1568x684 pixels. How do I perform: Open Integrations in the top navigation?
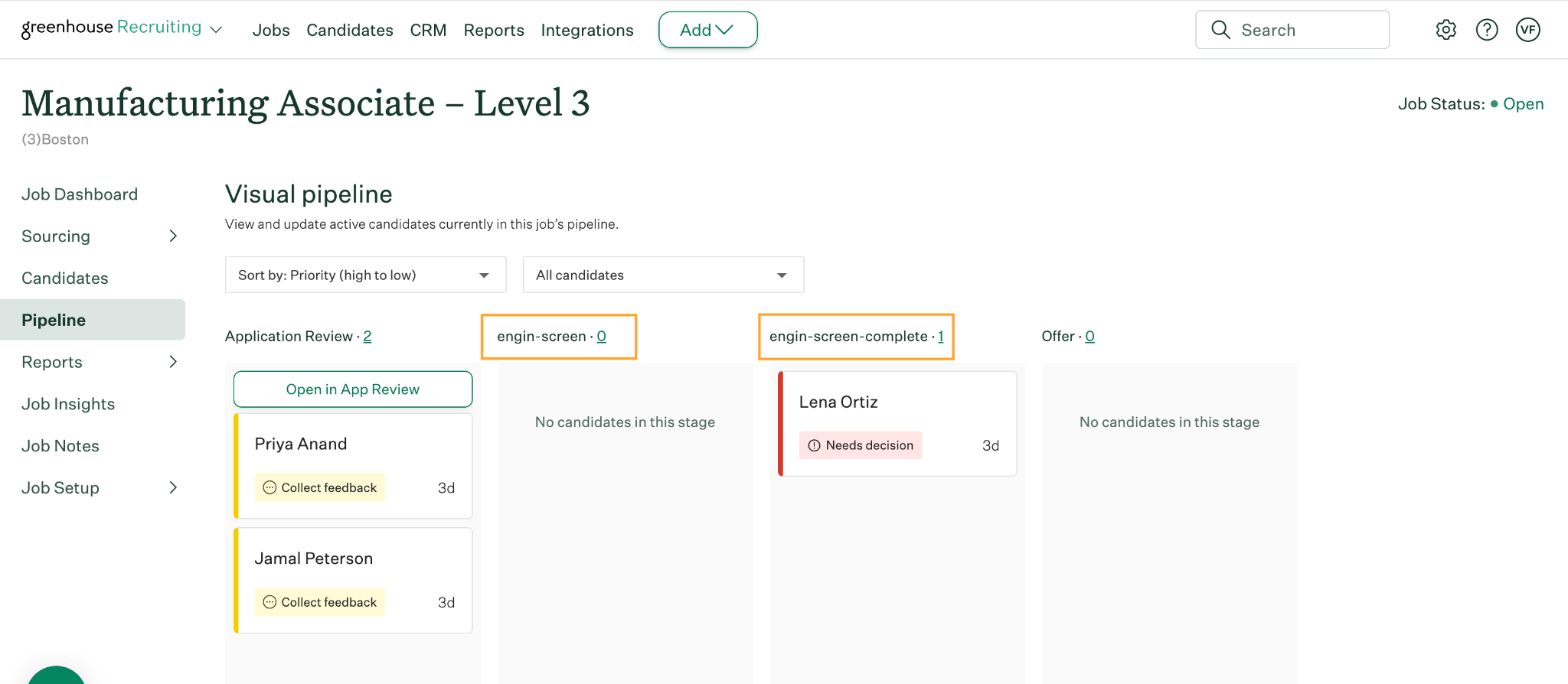tap(587, 30)
